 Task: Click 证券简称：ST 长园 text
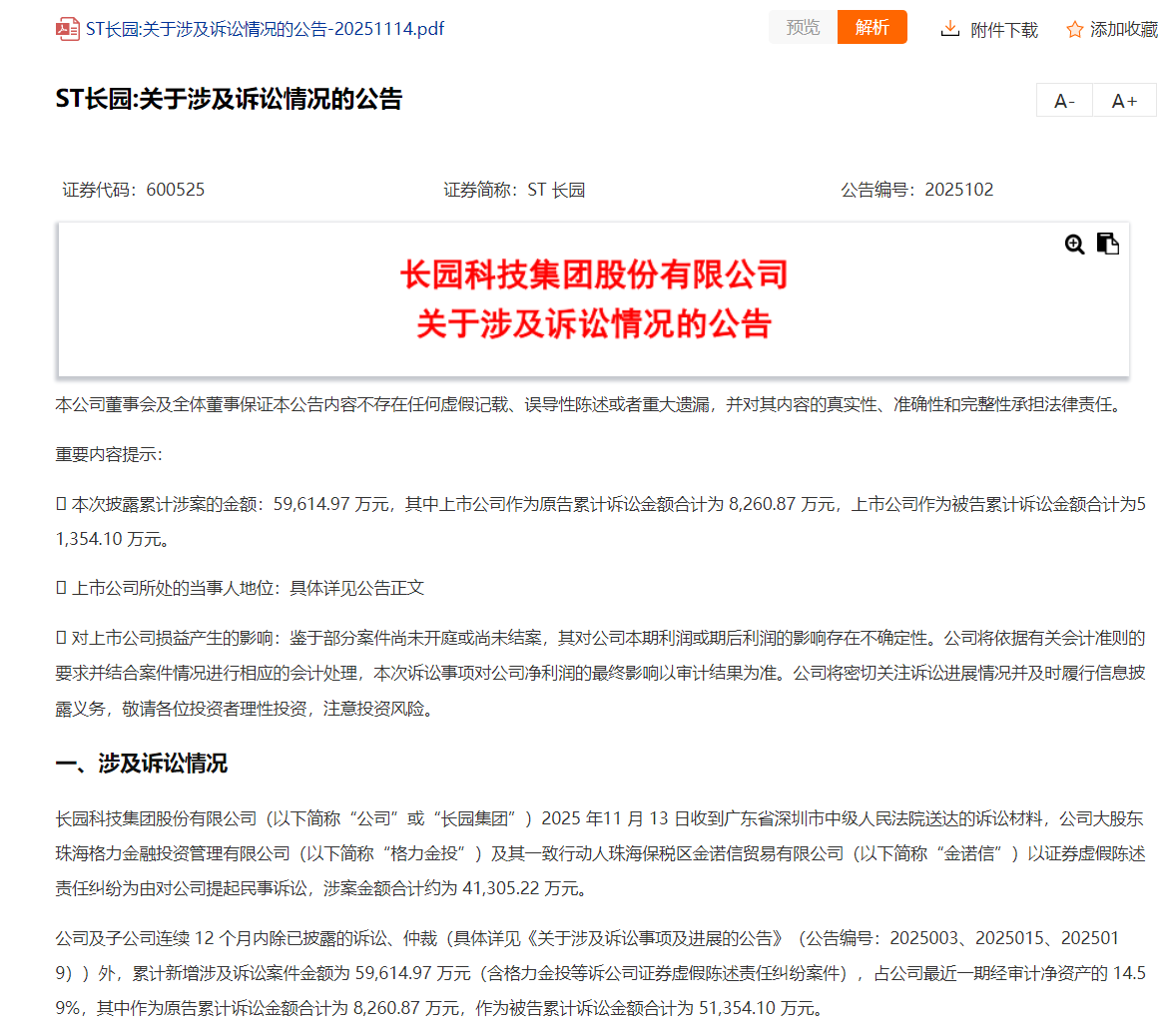514,190
